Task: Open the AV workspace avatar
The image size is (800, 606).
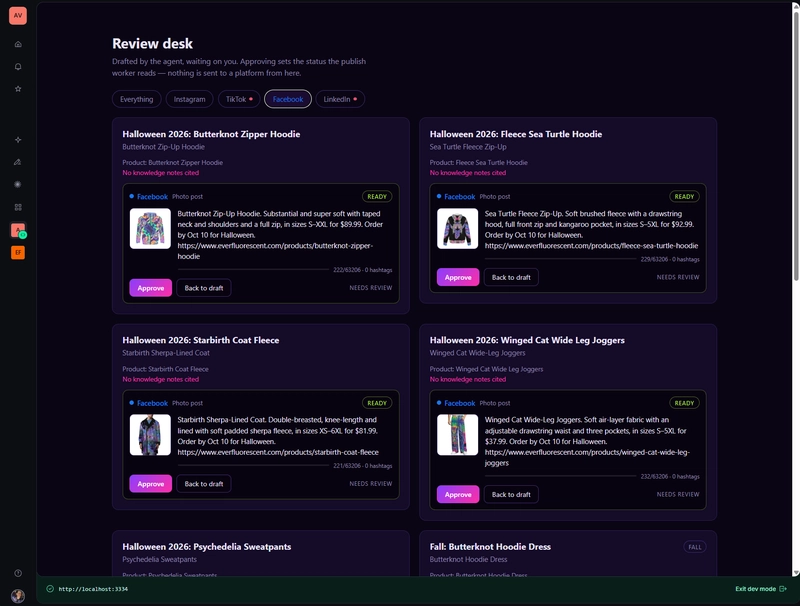Action: (x=18, y=15)
